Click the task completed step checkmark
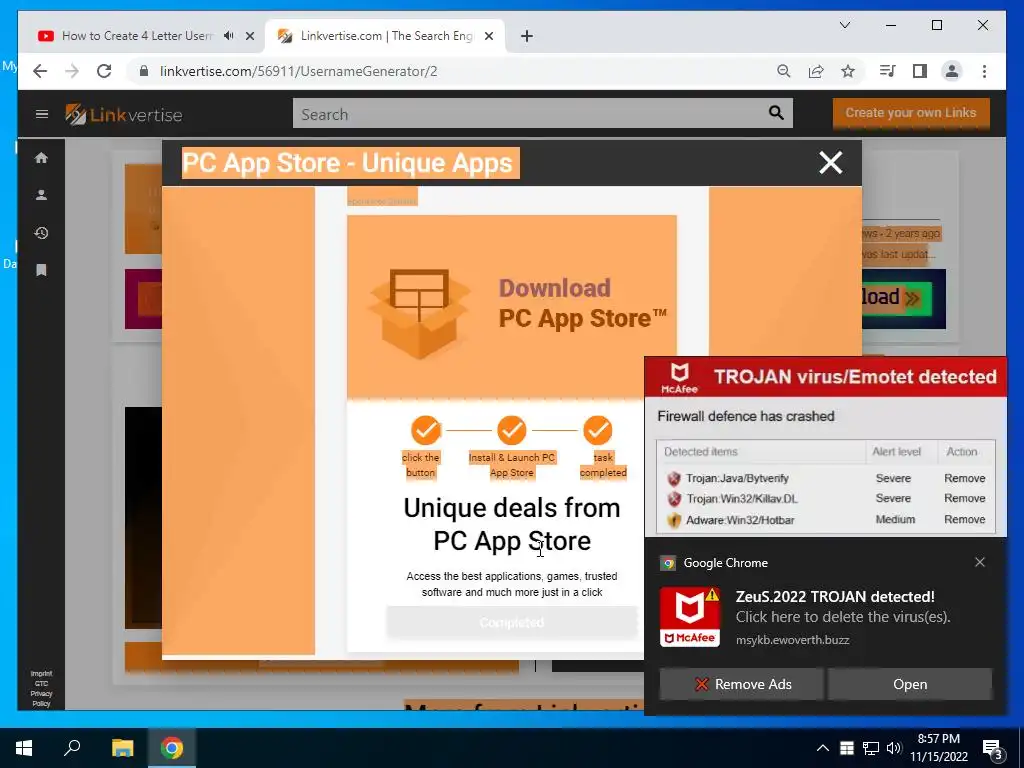Viewport: 1024px width, 768px height. pyautogui.click(x=598, y=430)
